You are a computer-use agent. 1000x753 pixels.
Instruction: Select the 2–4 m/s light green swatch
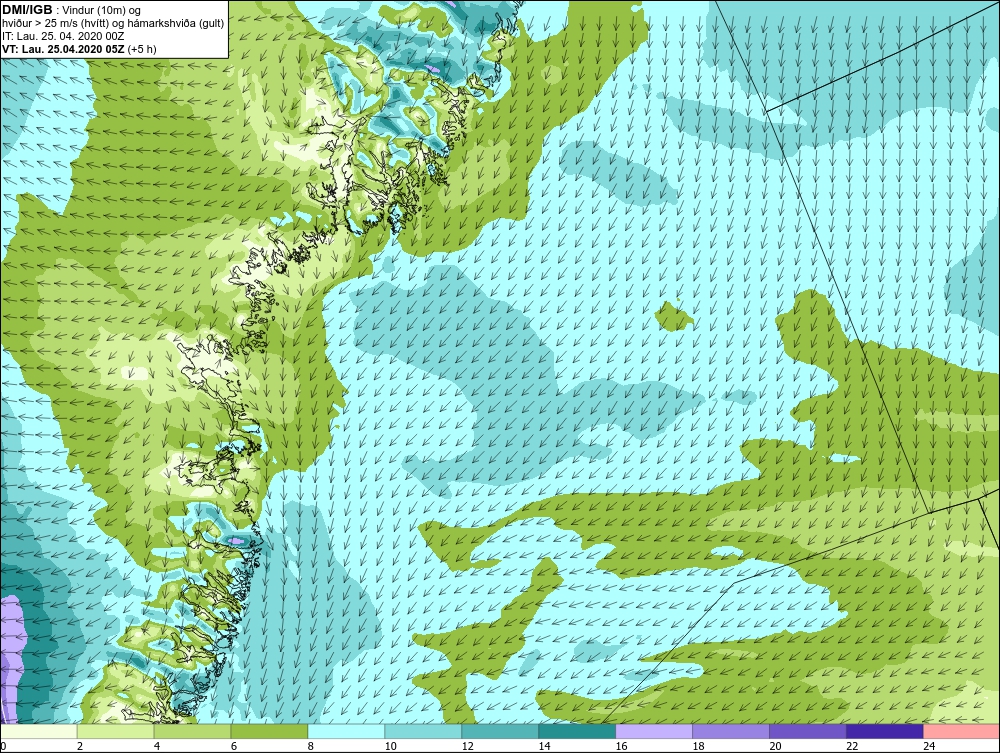pos(115,731)
